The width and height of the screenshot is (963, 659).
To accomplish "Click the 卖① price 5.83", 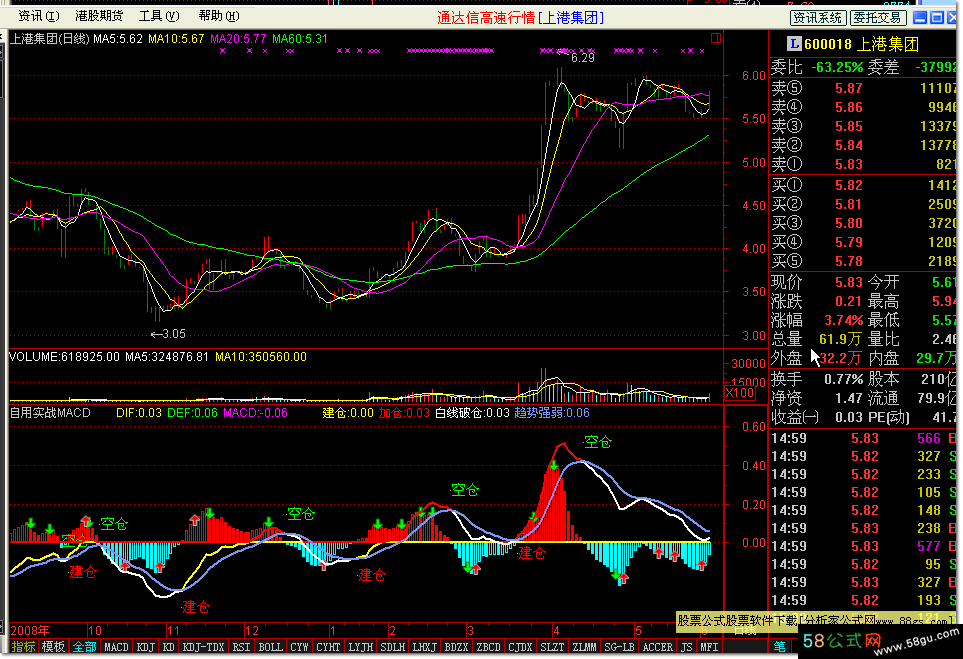I will tap(849, 165).
